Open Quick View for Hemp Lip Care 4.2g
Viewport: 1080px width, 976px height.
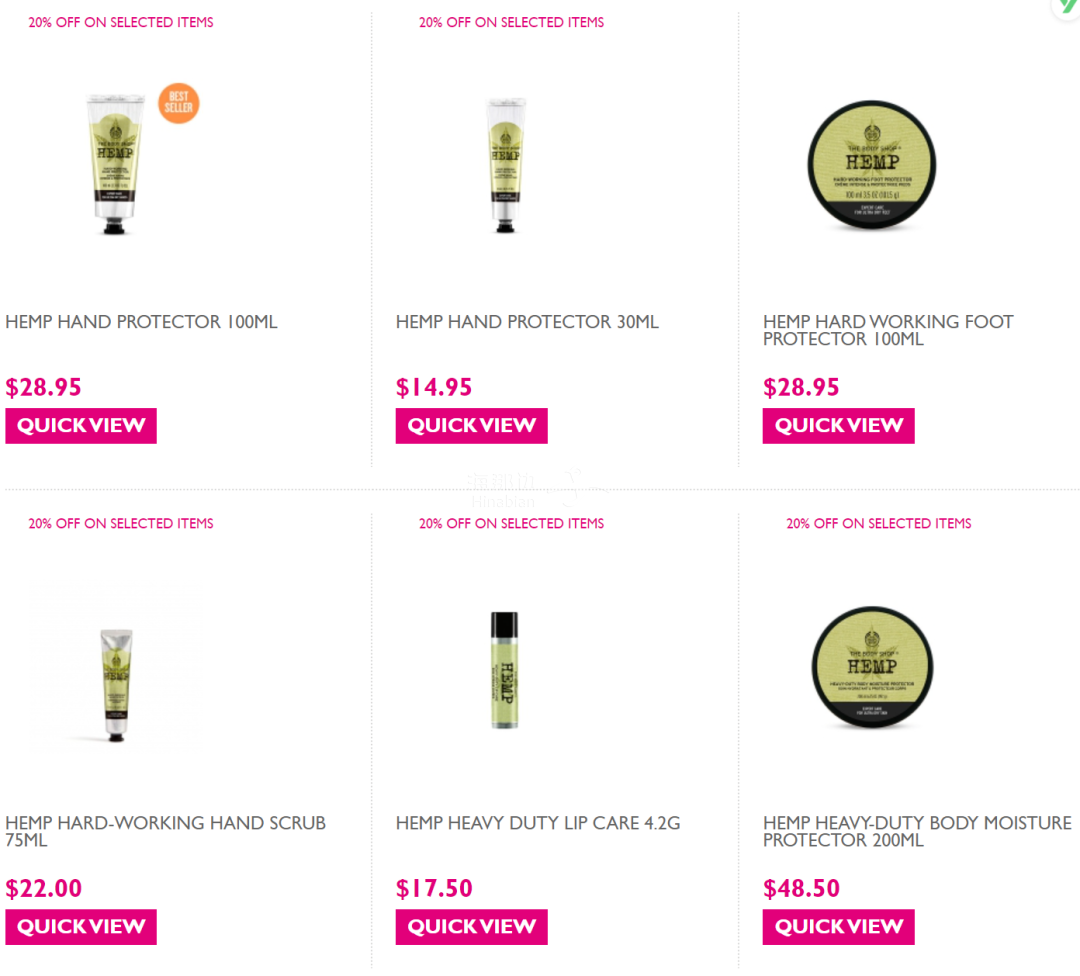click(471, 926)
